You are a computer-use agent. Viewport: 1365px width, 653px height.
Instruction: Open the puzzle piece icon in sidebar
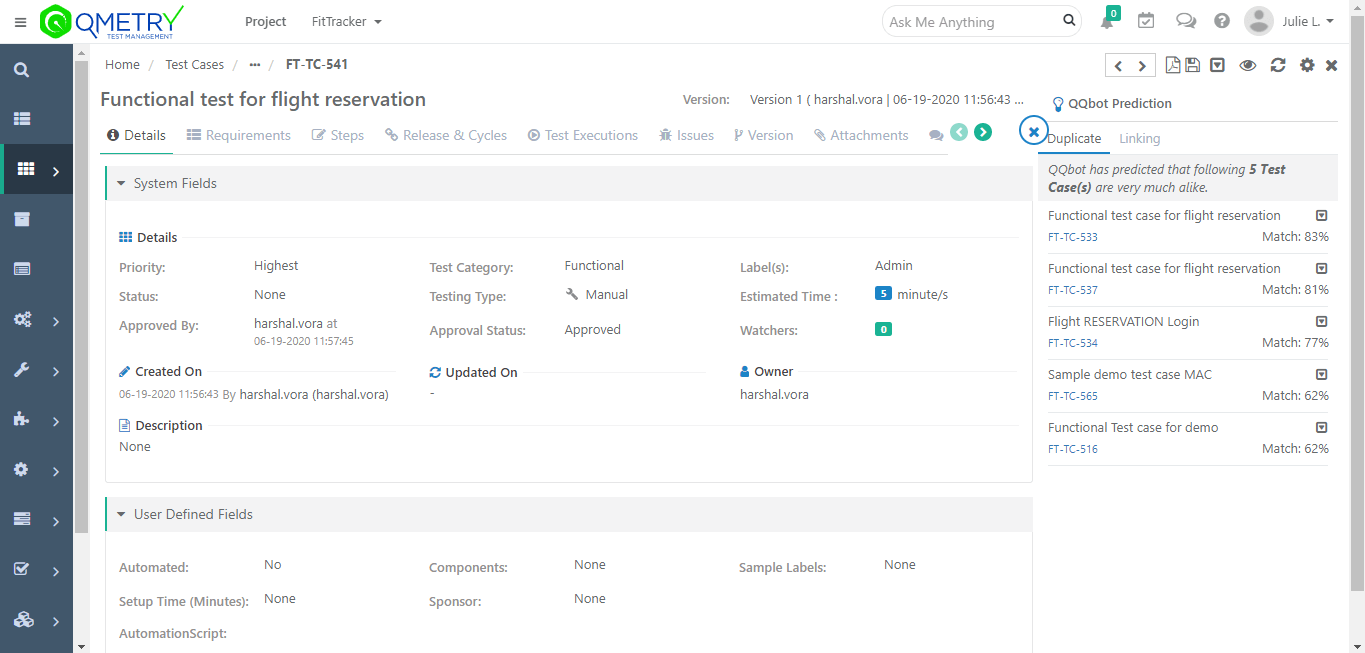[x=22, y=420]
